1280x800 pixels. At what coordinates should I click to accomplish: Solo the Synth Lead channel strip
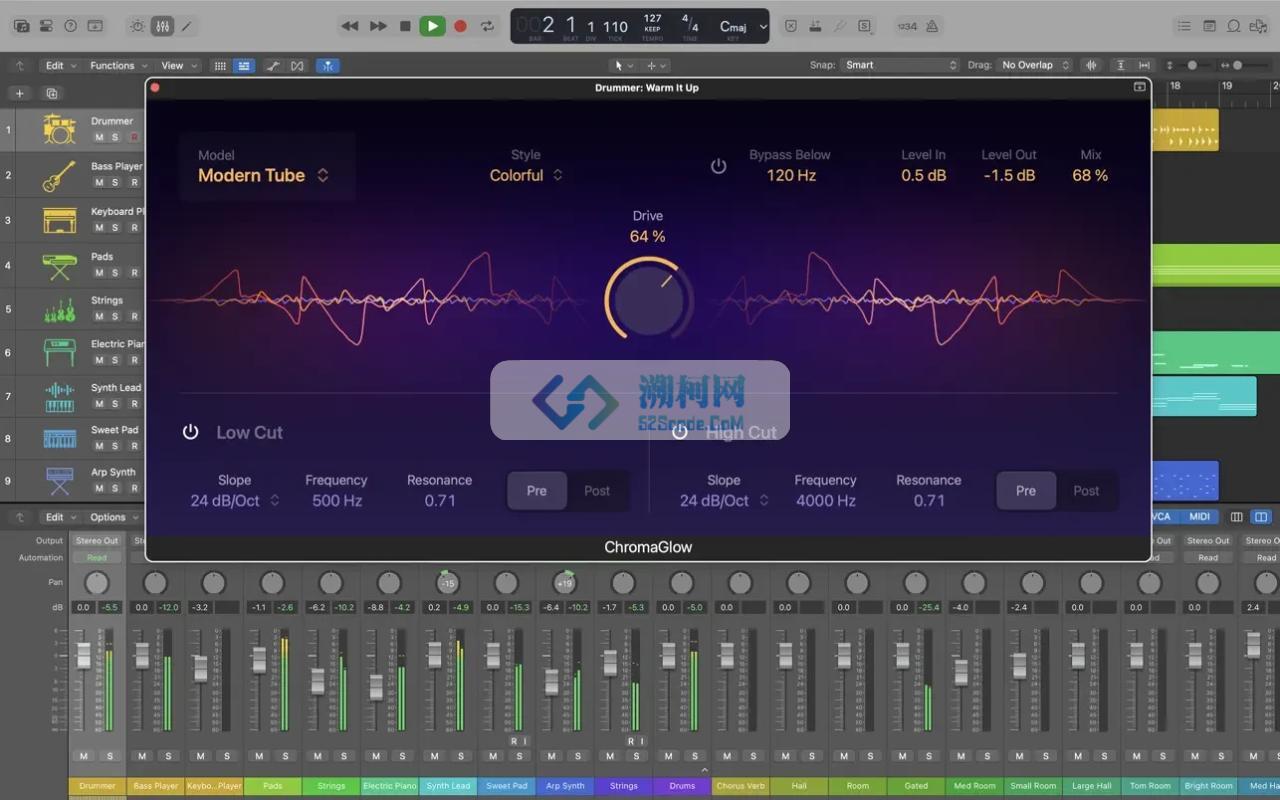(x=460, y=756)
